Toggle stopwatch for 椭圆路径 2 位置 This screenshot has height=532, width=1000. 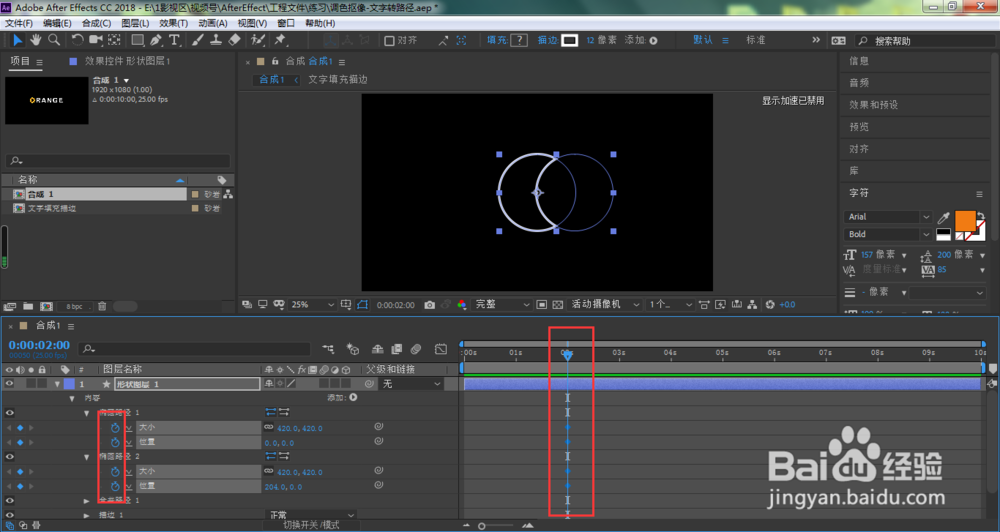[x=115, y=486]
